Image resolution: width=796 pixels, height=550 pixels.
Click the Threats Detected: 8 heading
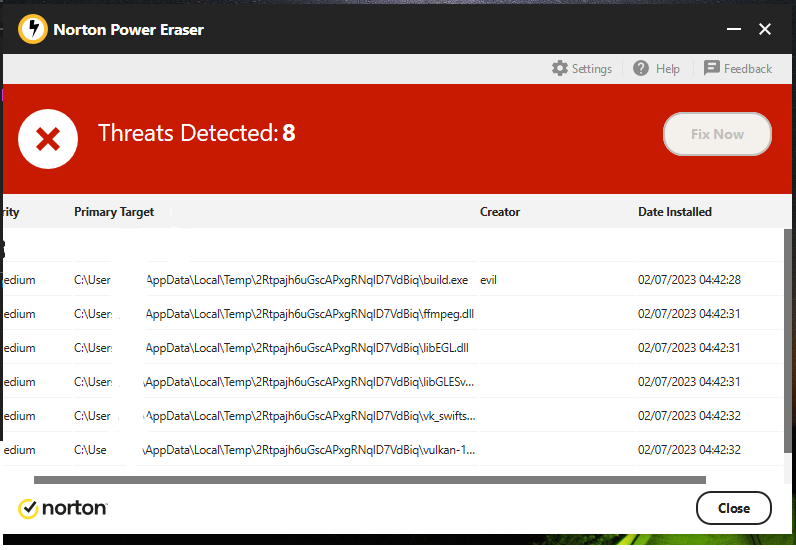[196, 133]
